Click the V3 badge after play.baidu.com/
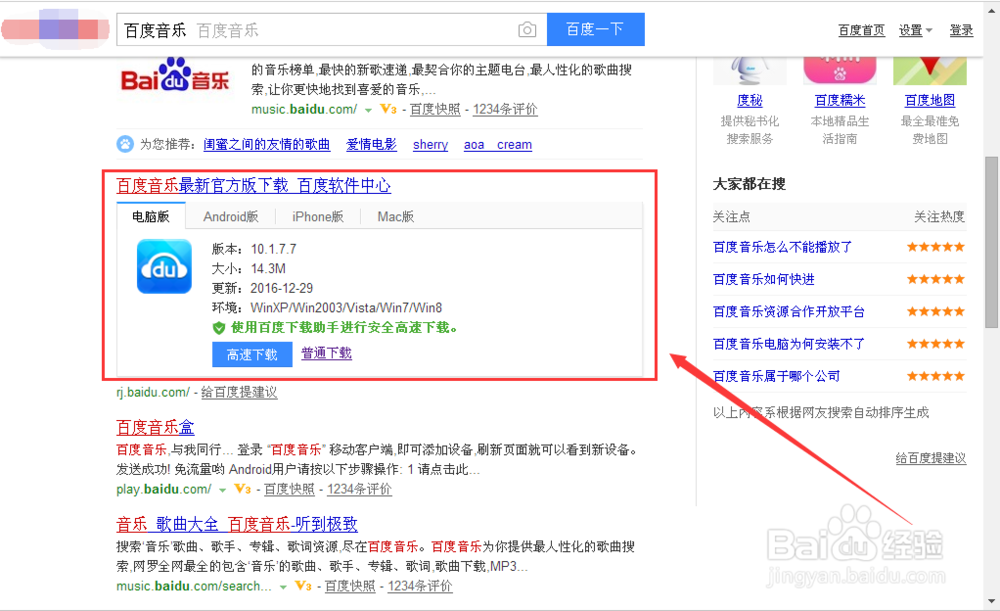This screenshot has height=611, width=1000. click(242, 489)
